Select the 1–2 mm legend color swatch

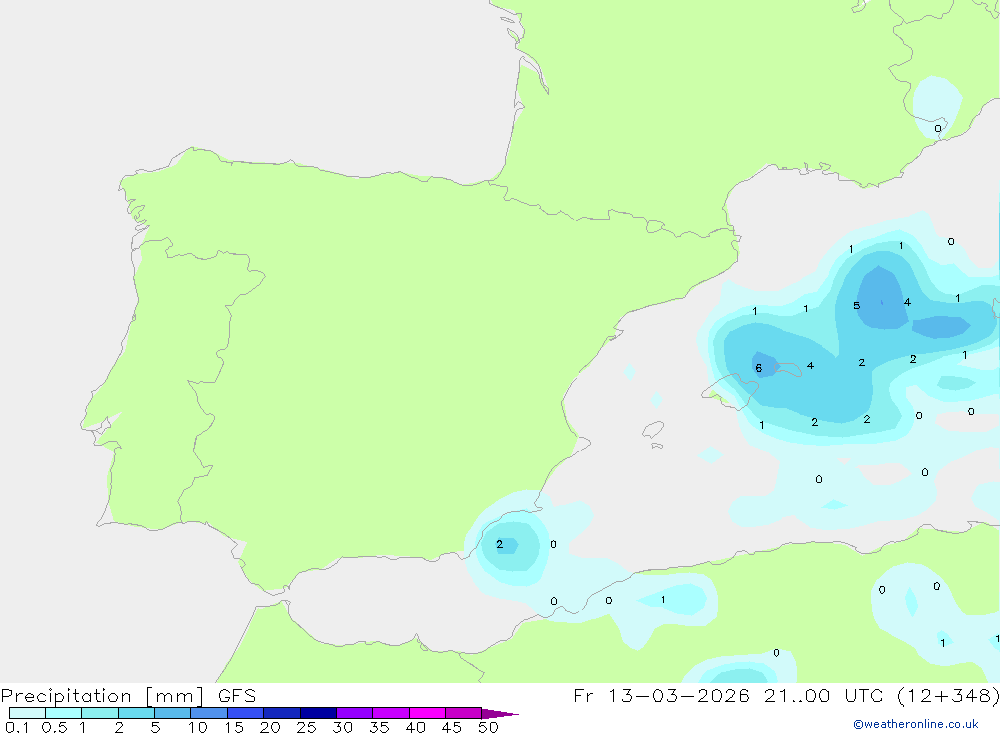pyautogui.click(x=100, y=713)
